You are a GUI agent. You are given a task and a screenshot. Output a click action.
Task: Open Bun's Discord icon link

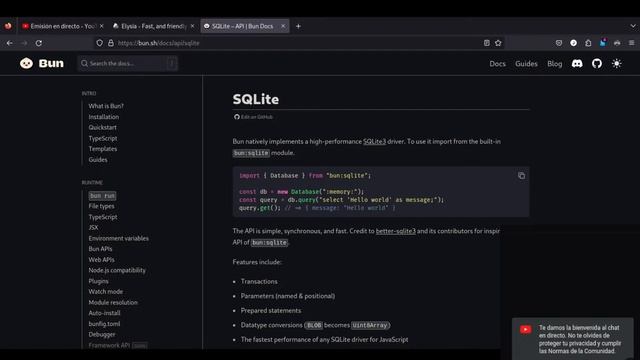click(577, 63)
